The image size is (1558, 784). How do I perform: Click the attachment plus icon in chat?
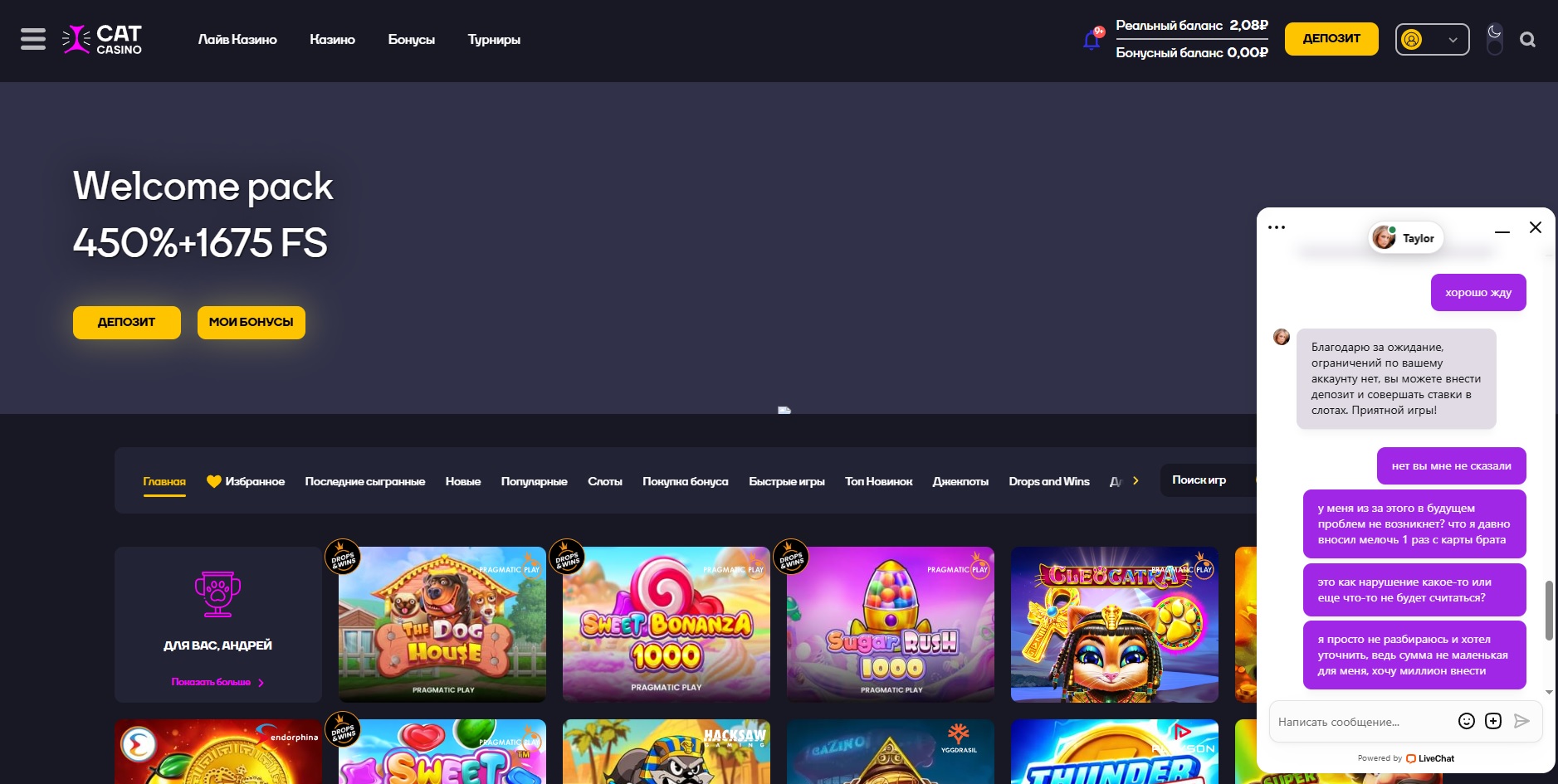click(x=1492, y=721)
